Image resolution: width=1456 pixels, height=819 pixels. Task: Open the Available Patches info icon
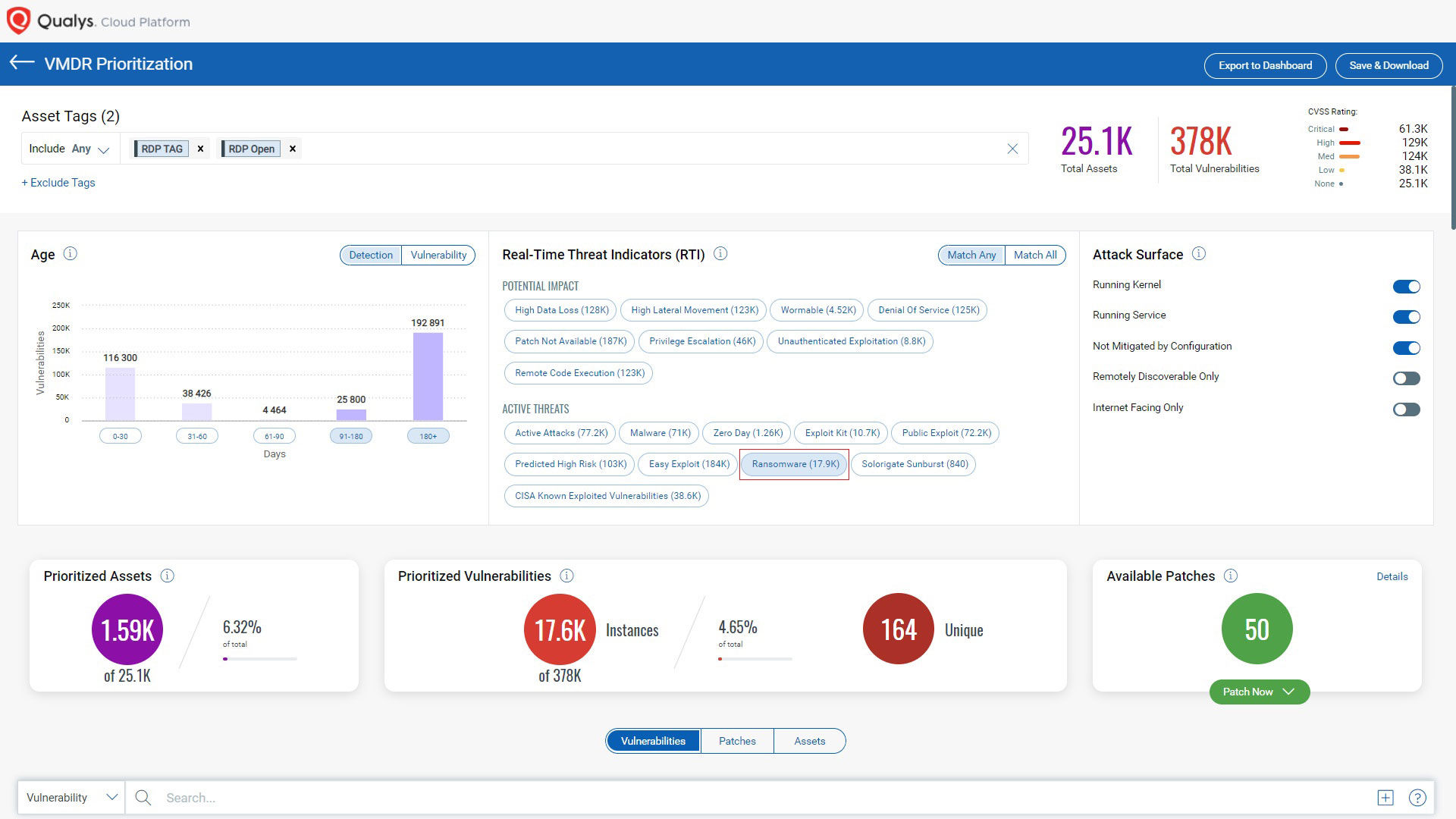tap(1231, 576)
